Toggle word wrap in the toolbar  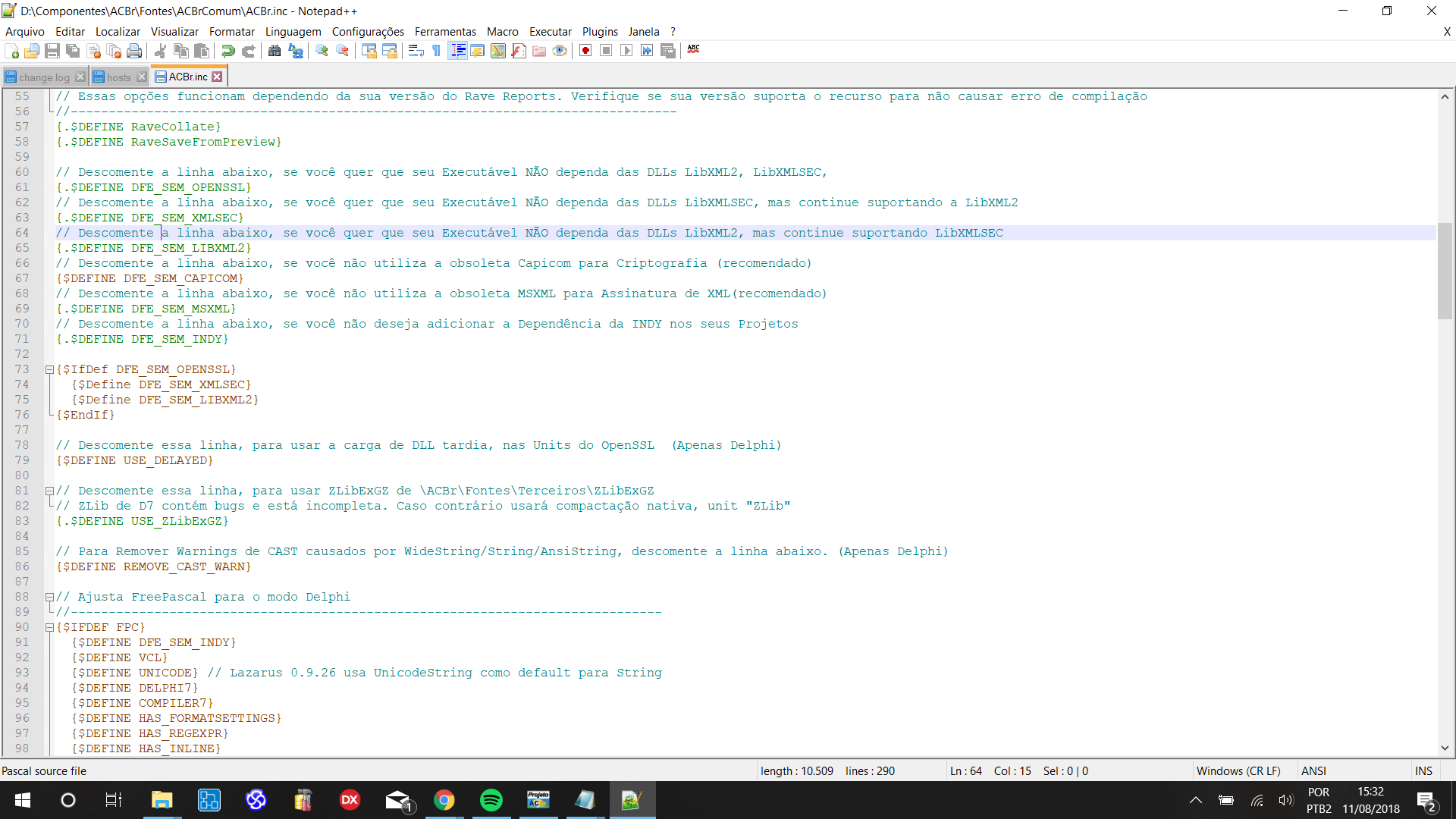point(416,51)
